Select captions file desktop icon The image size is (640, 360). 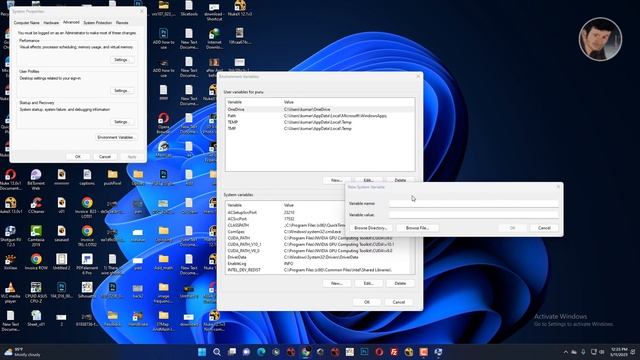point(87,178)
